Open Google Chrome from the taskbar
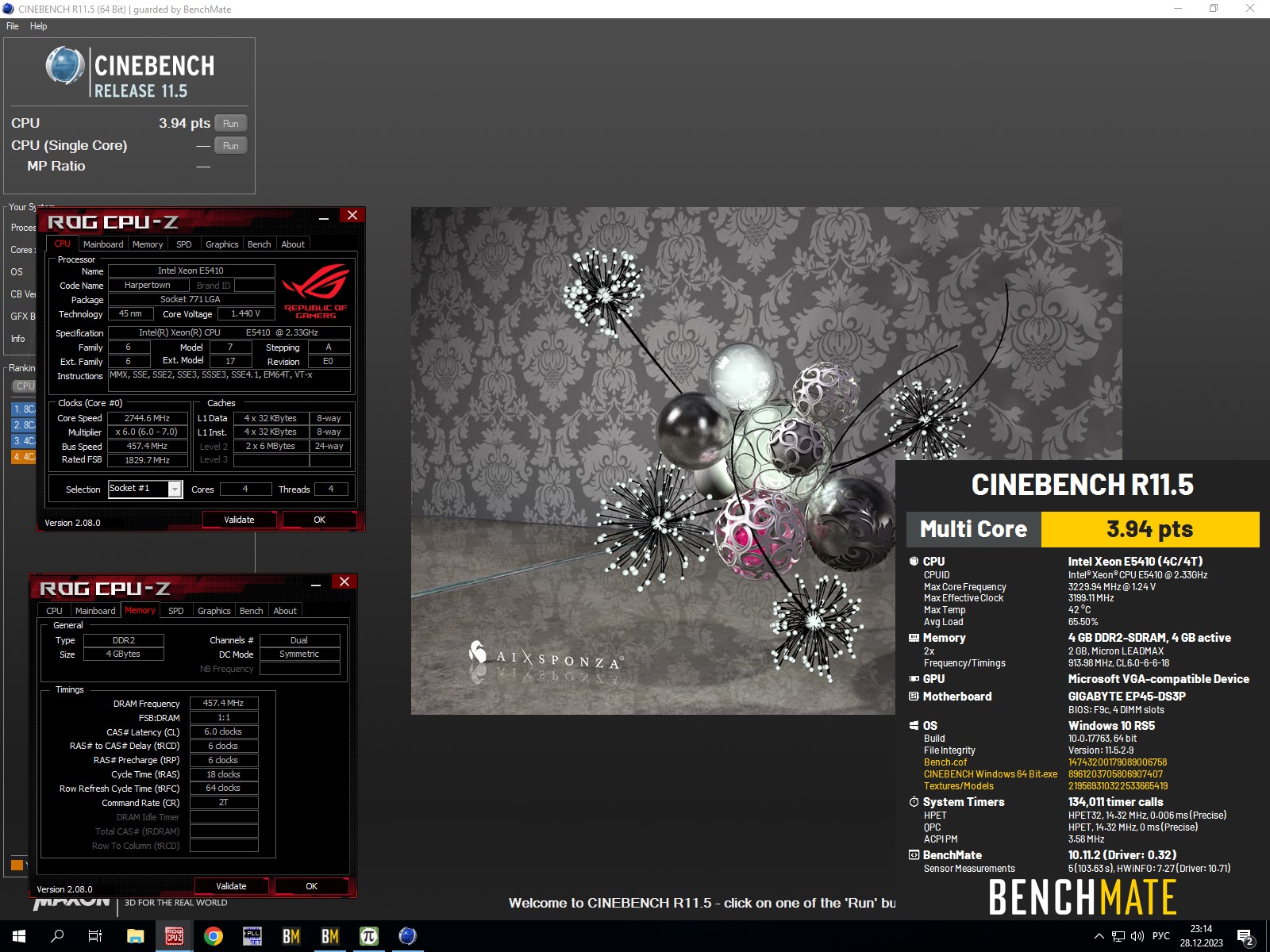This screenshot has height=952, width=1270. (214, 936)
